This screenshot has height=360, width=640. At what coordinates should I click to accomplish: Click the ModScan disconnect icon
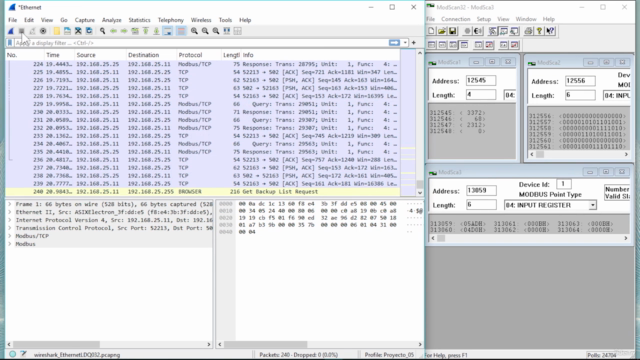point(478,31)
